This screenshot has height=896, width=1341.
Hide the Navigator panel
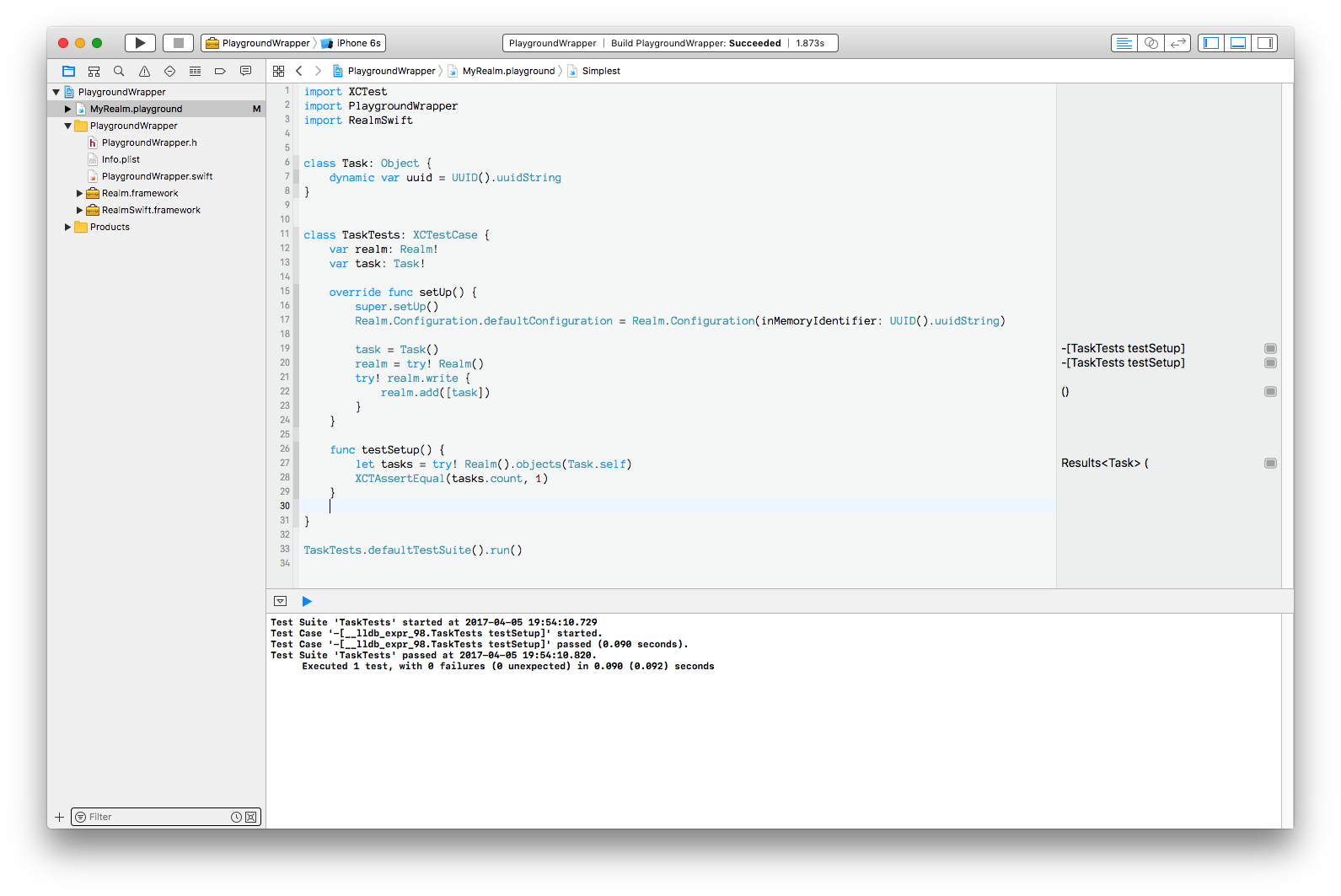tap(1211, 43)
